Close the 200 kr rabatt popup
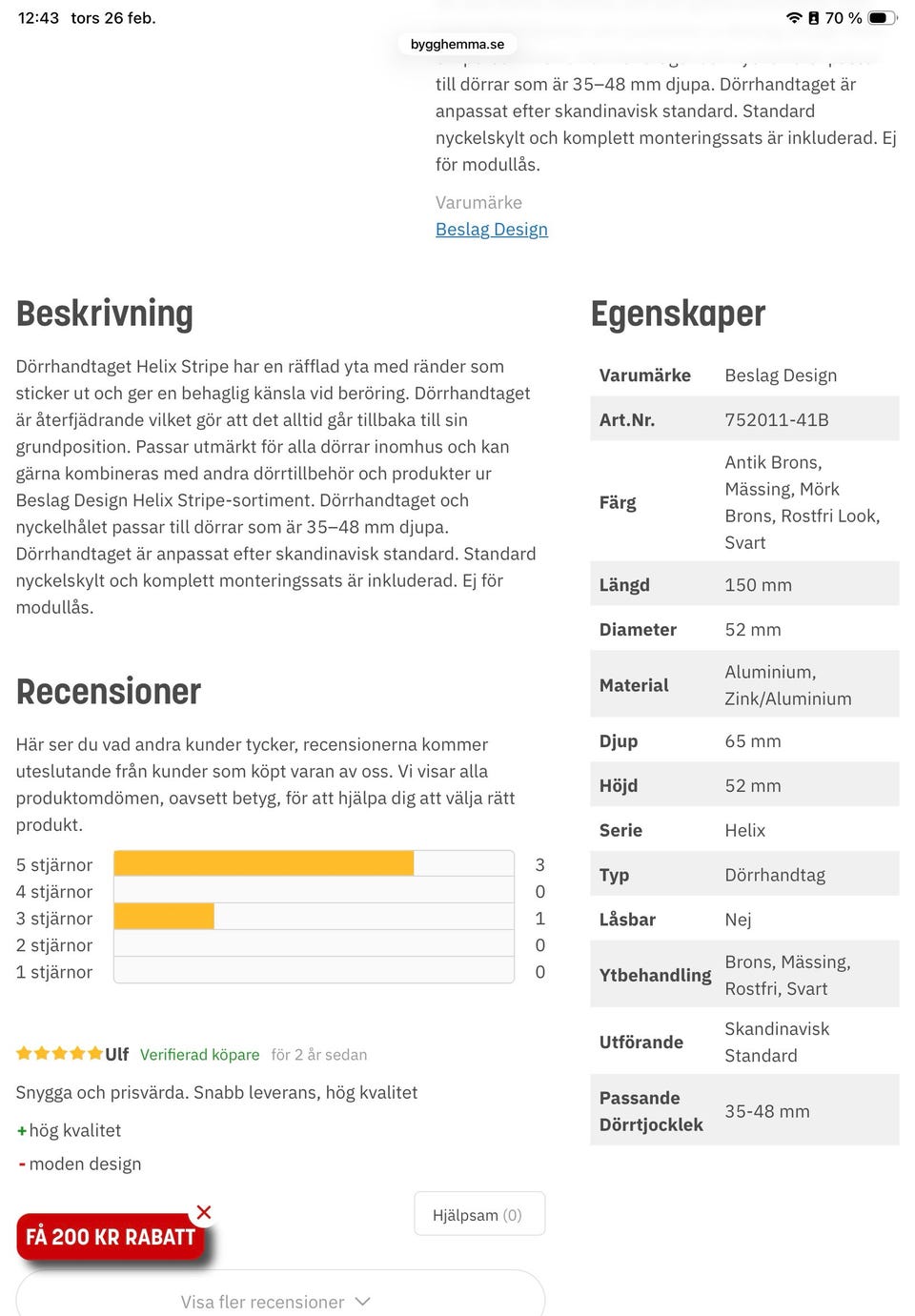 tap(204, 1212)
